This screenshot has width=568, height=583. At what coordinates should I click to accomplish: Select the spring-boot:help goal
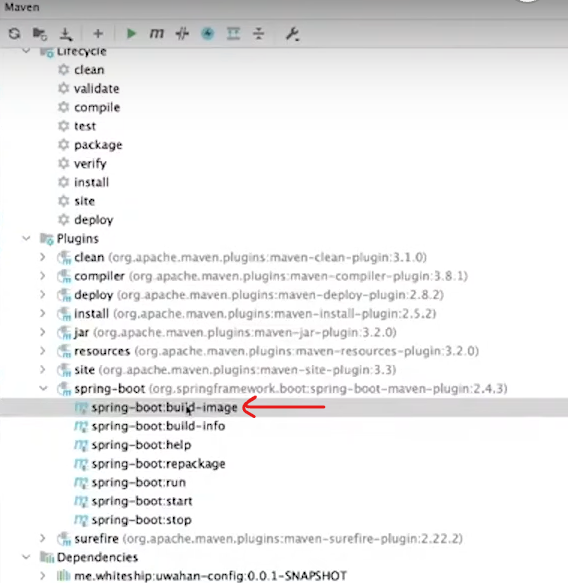(141, 445)
